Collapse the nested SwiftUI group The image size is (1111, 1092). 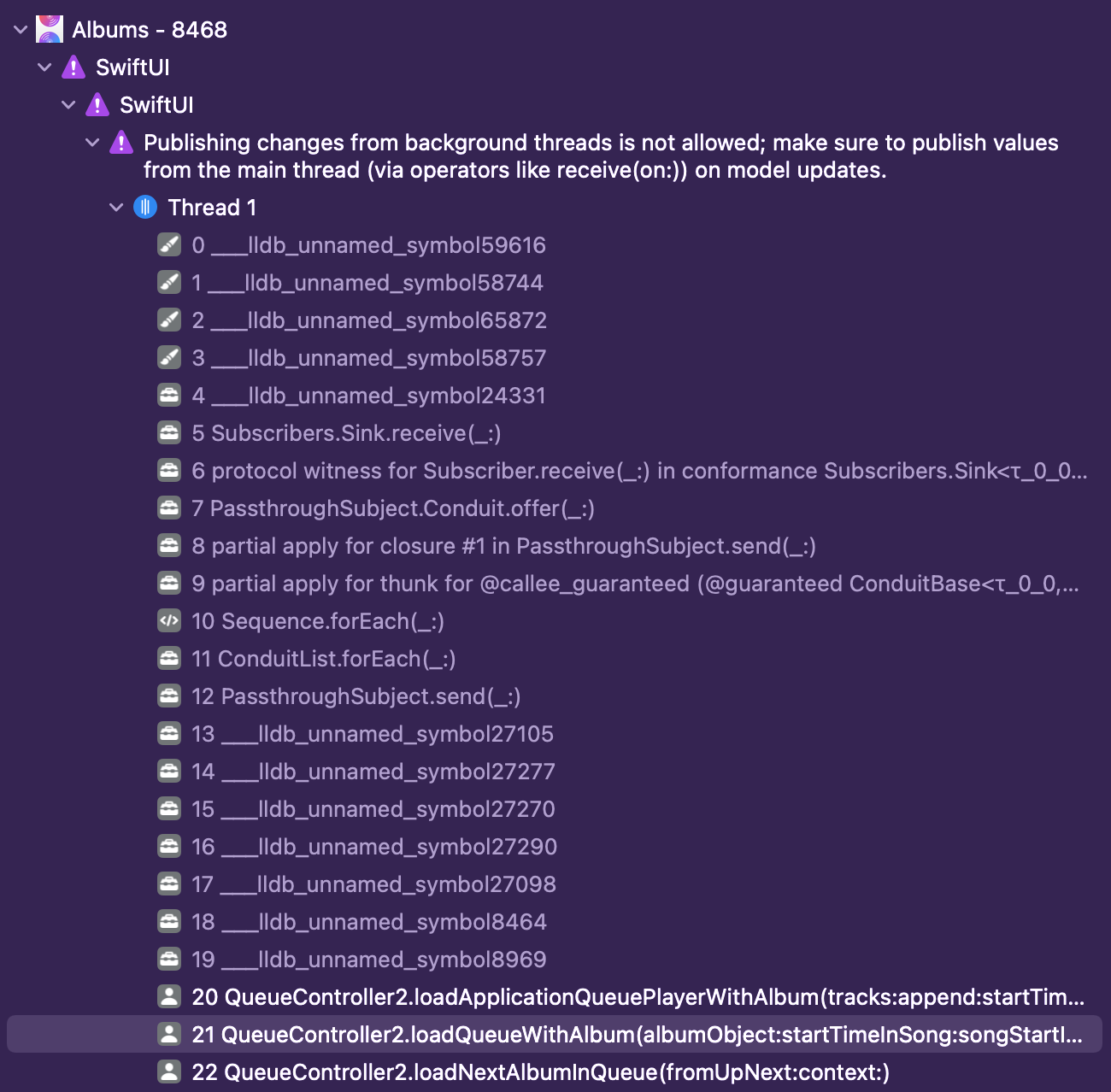[x=68, y=105]
